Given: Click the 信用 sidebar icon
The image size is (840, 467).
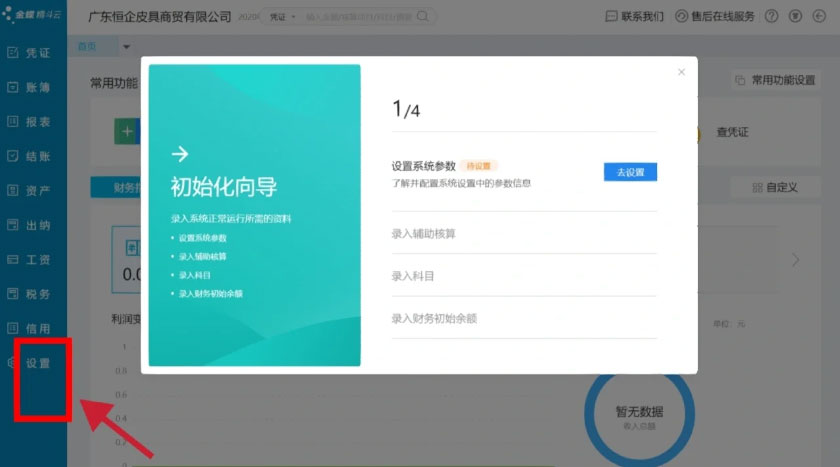Looking at the screenshot, I should pyautogui.click(x=13, y=328).
